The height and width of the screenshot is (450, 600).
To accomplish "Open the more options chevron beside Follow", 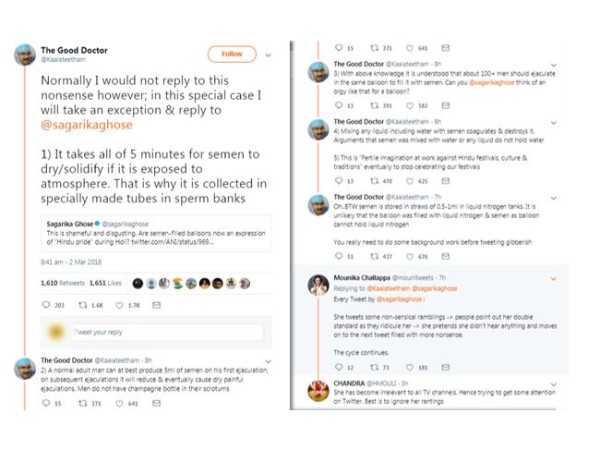I will coord(266,53).
